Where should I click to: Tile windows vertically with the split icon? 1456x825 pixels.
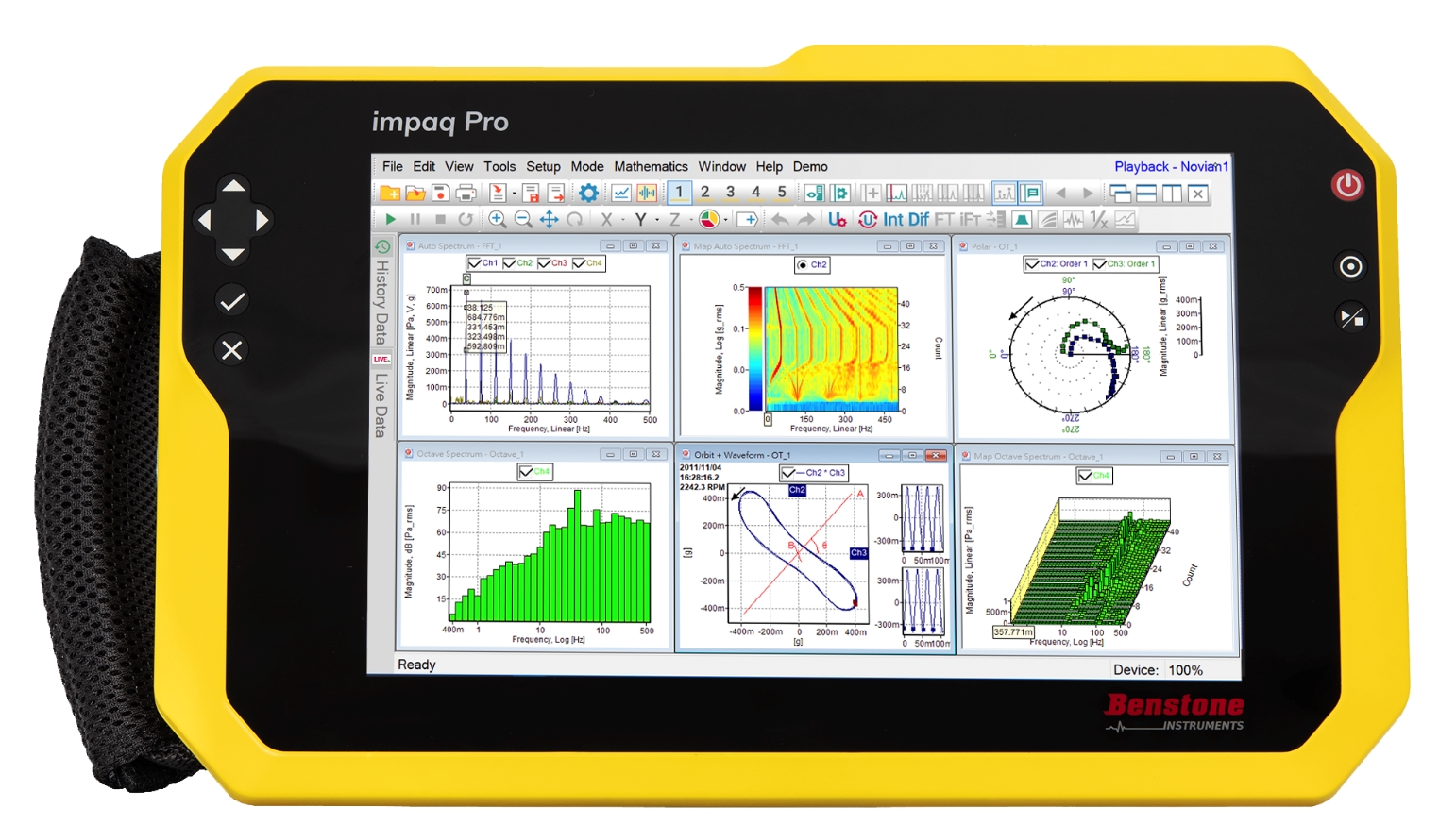coord(1172,194)
